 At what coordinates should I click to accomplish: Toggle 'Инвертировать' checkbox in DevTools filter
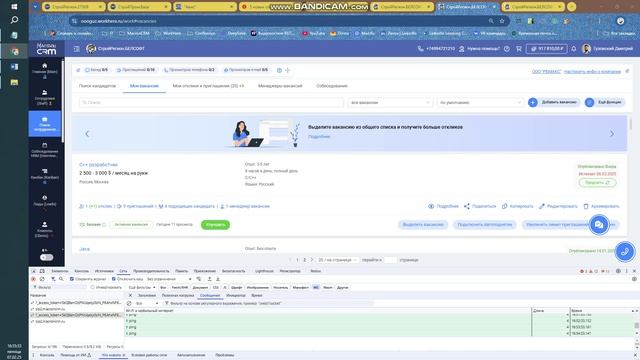93,287
